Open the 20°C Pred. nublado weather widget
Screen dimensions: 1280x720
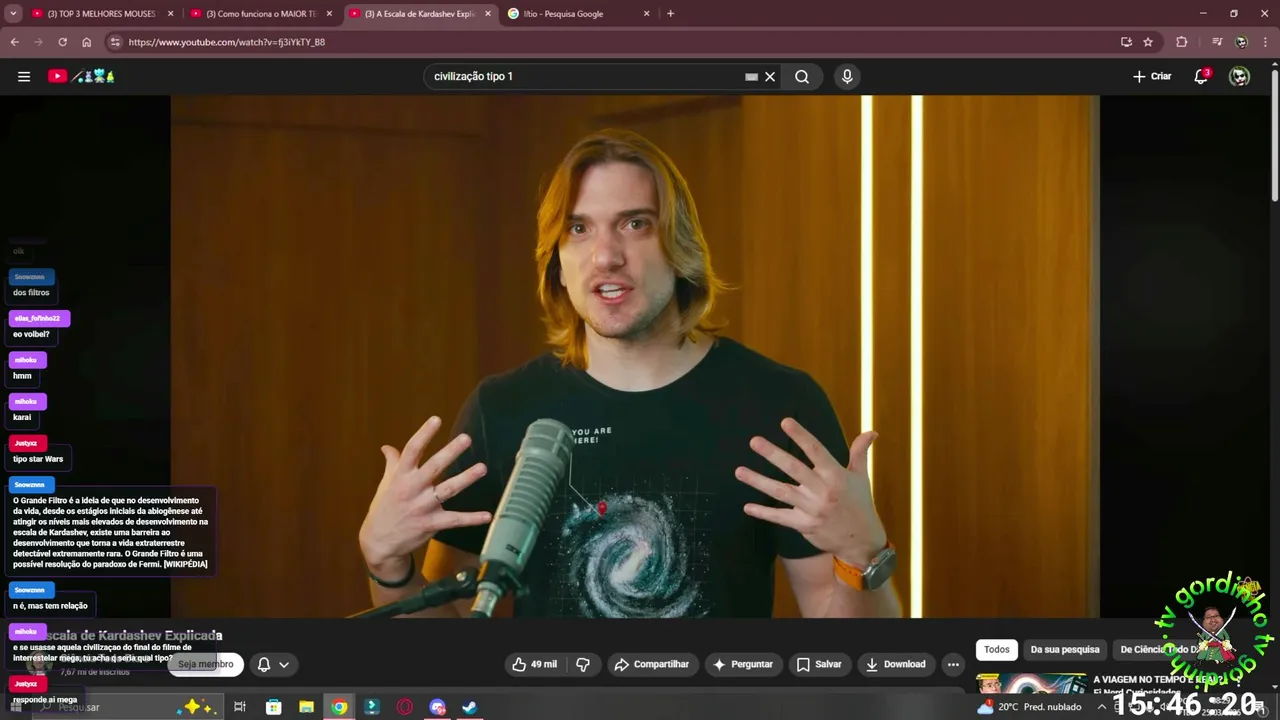point(1030,707)
